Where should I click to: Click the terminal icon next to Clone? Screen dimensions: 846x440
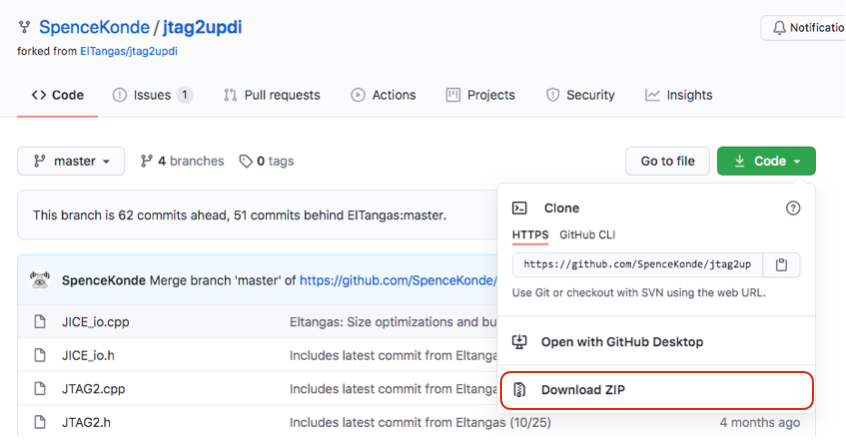(x=520, y=208)
